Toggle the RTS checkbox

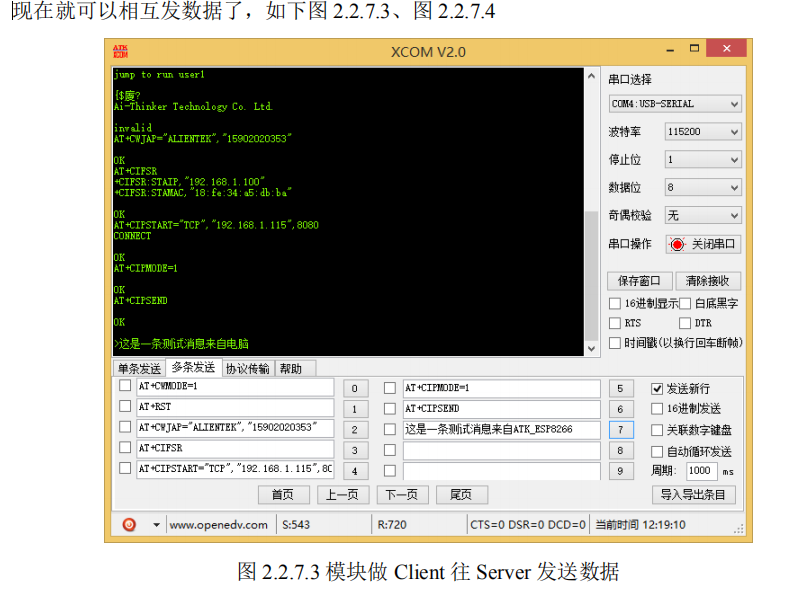tap(615, 323)
